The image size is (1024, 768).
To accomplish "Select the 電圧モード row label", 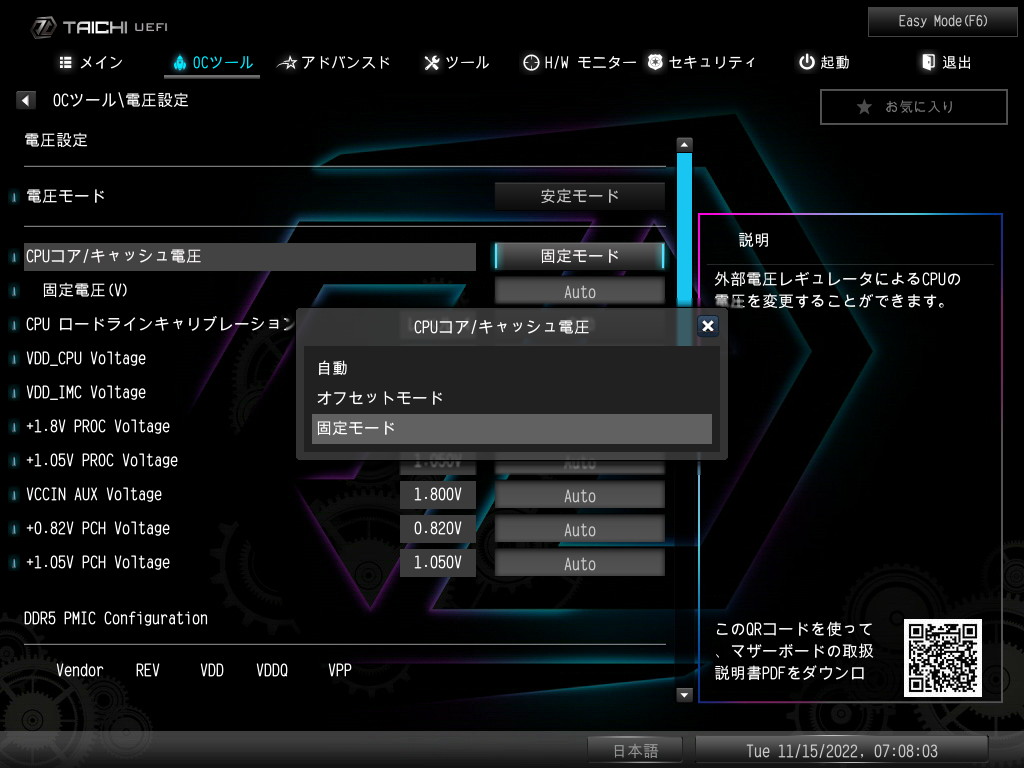I will pos(65,196).
